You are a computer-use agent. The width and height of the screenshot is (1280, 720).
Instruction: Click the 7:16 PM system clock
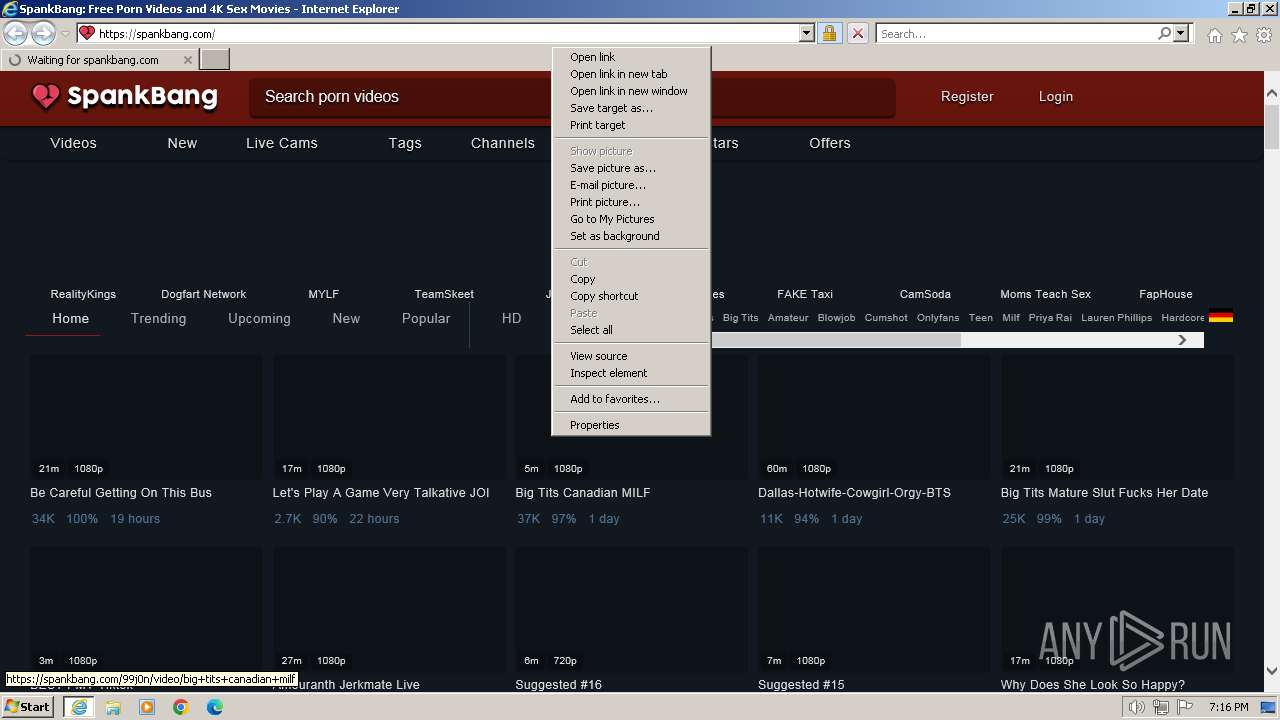[x=1228, y=707]
